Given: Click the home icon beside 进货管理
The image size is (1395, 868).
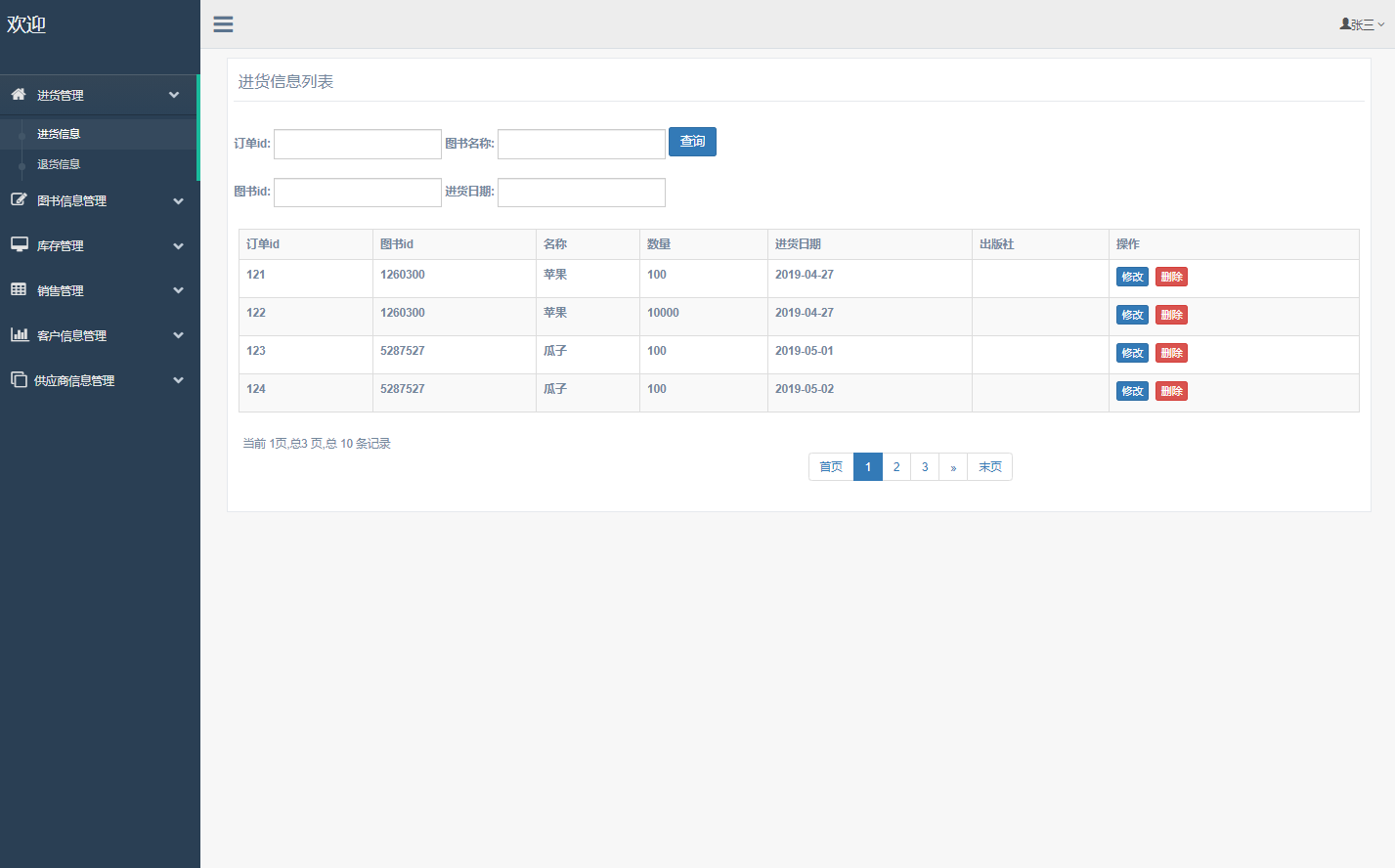Looking at the screenshot, I should (19, 95).
